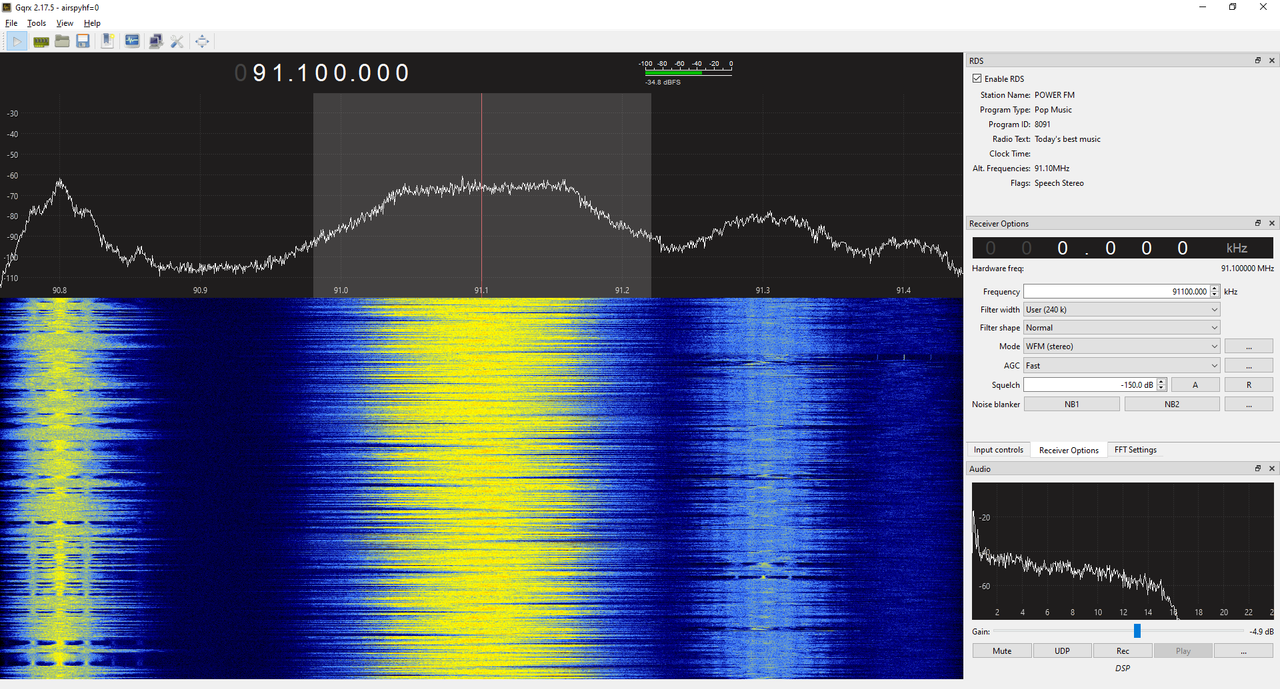Viewport: 1280px width, 689px height.
Task: Disable the Enable RDS checkbox
Action: coord(977,79)
